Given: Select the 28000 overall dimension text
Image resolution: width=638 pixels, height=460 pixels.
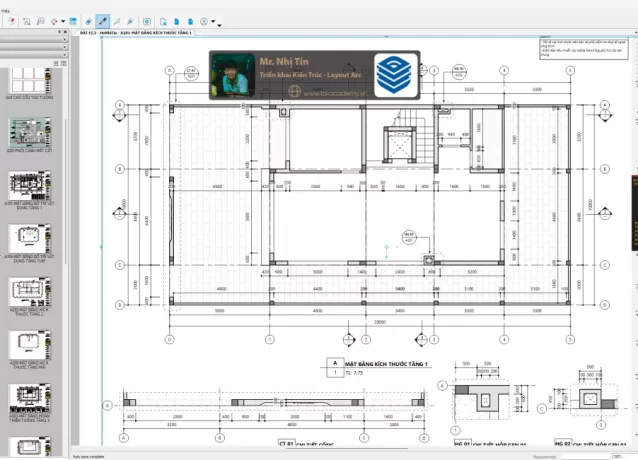Looking at the screenshot, I should tap(379, 322).
